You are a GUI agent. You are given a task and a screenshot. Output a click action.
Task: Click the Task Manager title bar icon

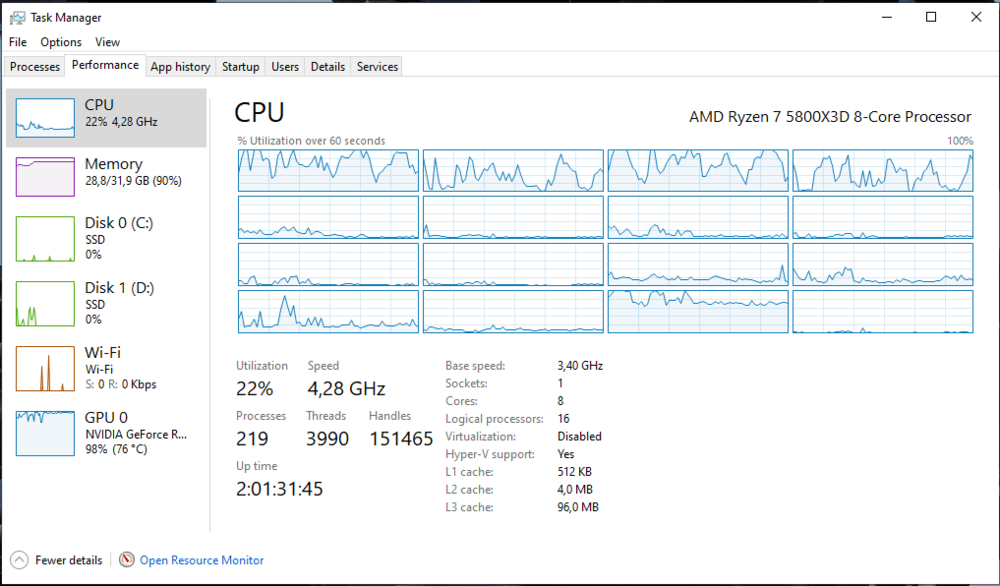pos(17,17)
